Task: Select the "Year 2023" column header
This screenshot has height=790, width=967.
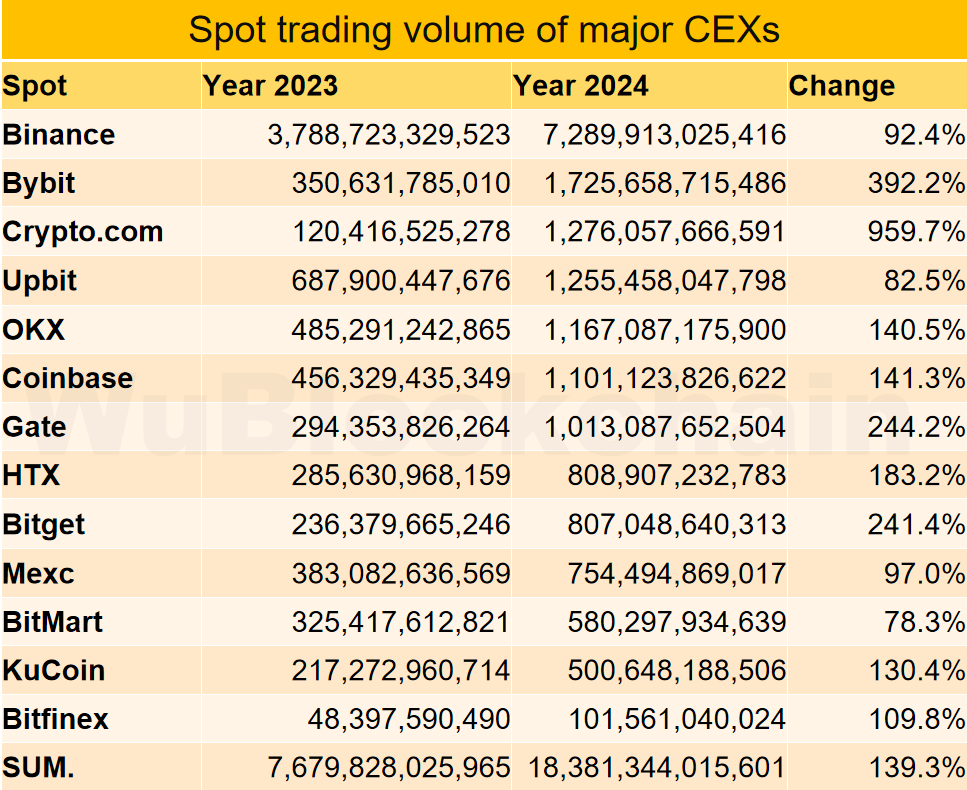Action: tap(271, 86)
